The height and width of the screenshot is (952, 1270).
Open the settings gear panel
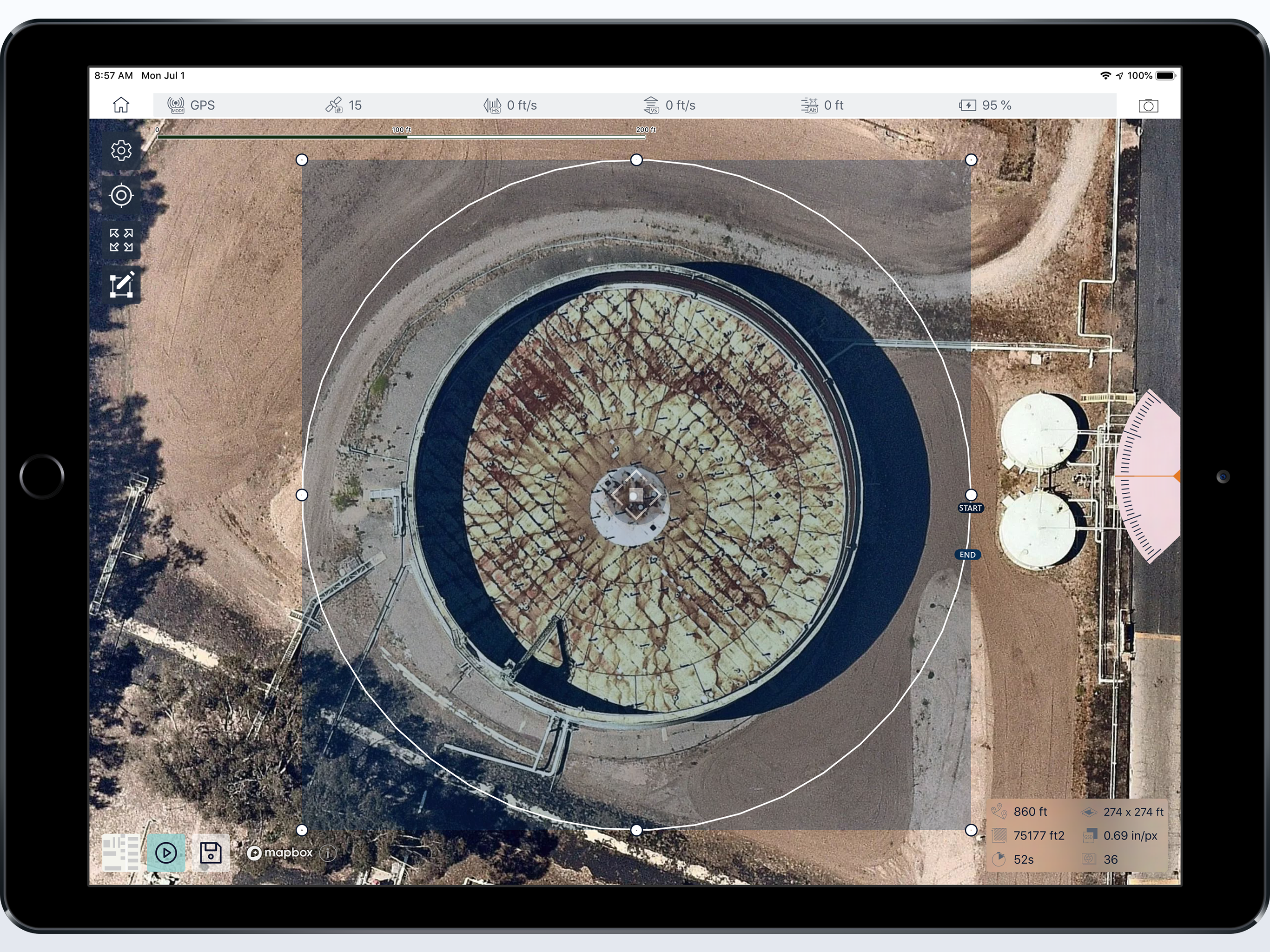tap(121, 151)
